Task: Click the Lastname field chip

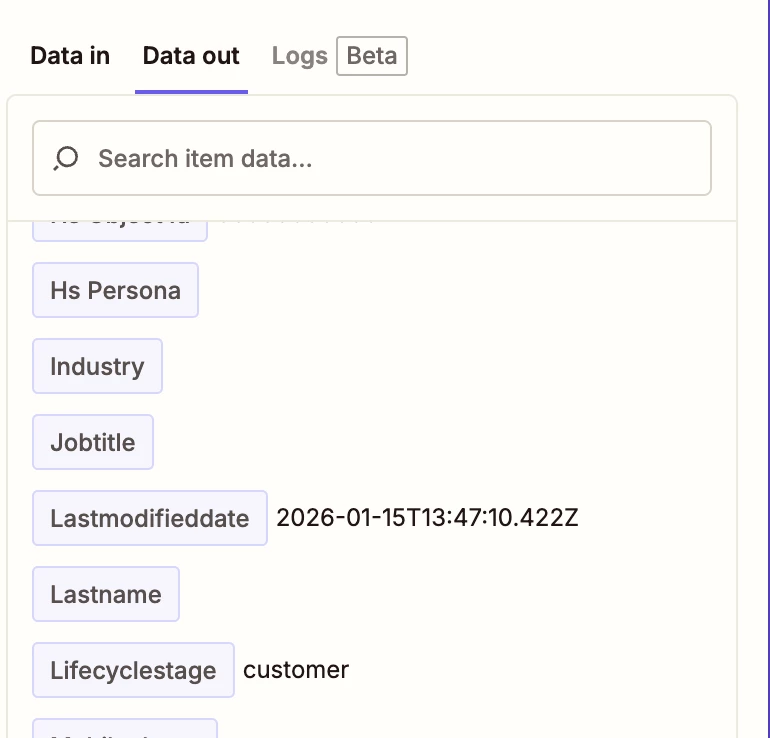Action: (x=105, y=594)
